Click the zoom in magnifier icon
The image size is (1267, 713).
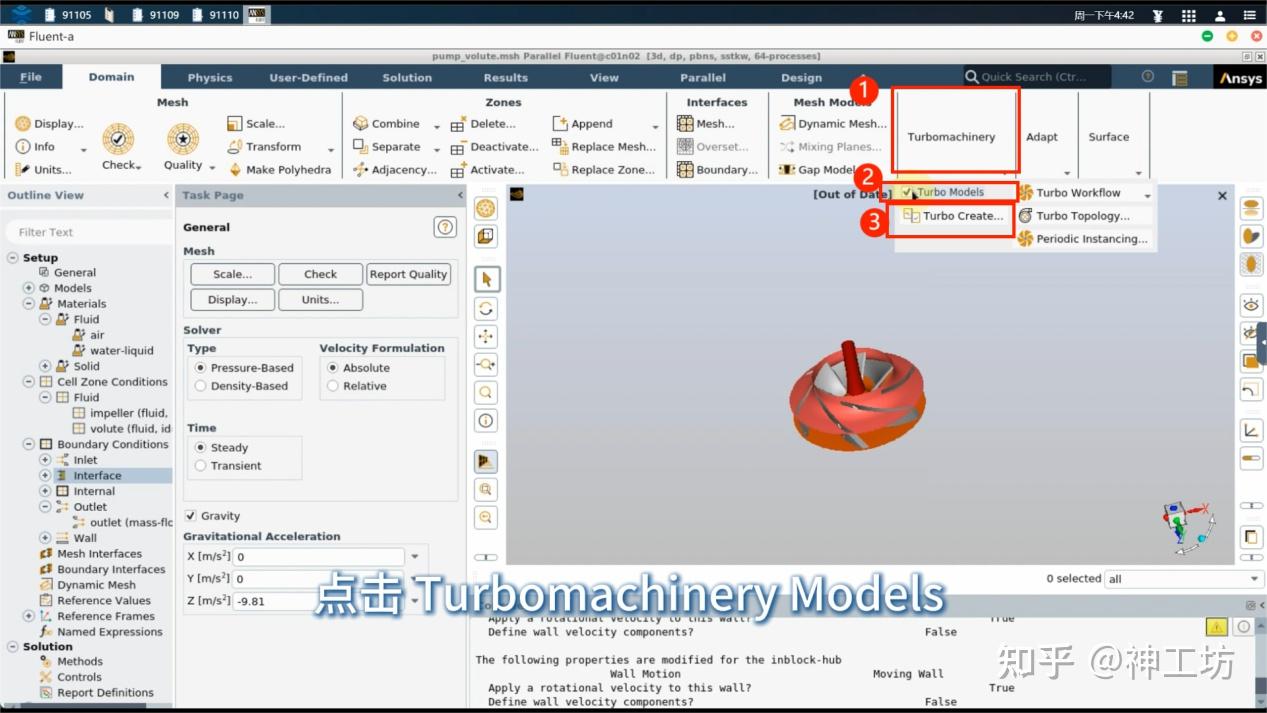tap(486, 489)
